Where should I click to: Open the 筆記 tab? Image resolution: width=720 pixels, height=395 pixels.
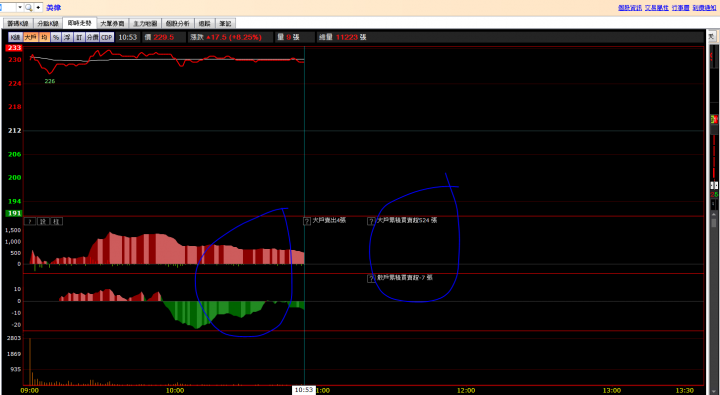click(x=225, y=23)
